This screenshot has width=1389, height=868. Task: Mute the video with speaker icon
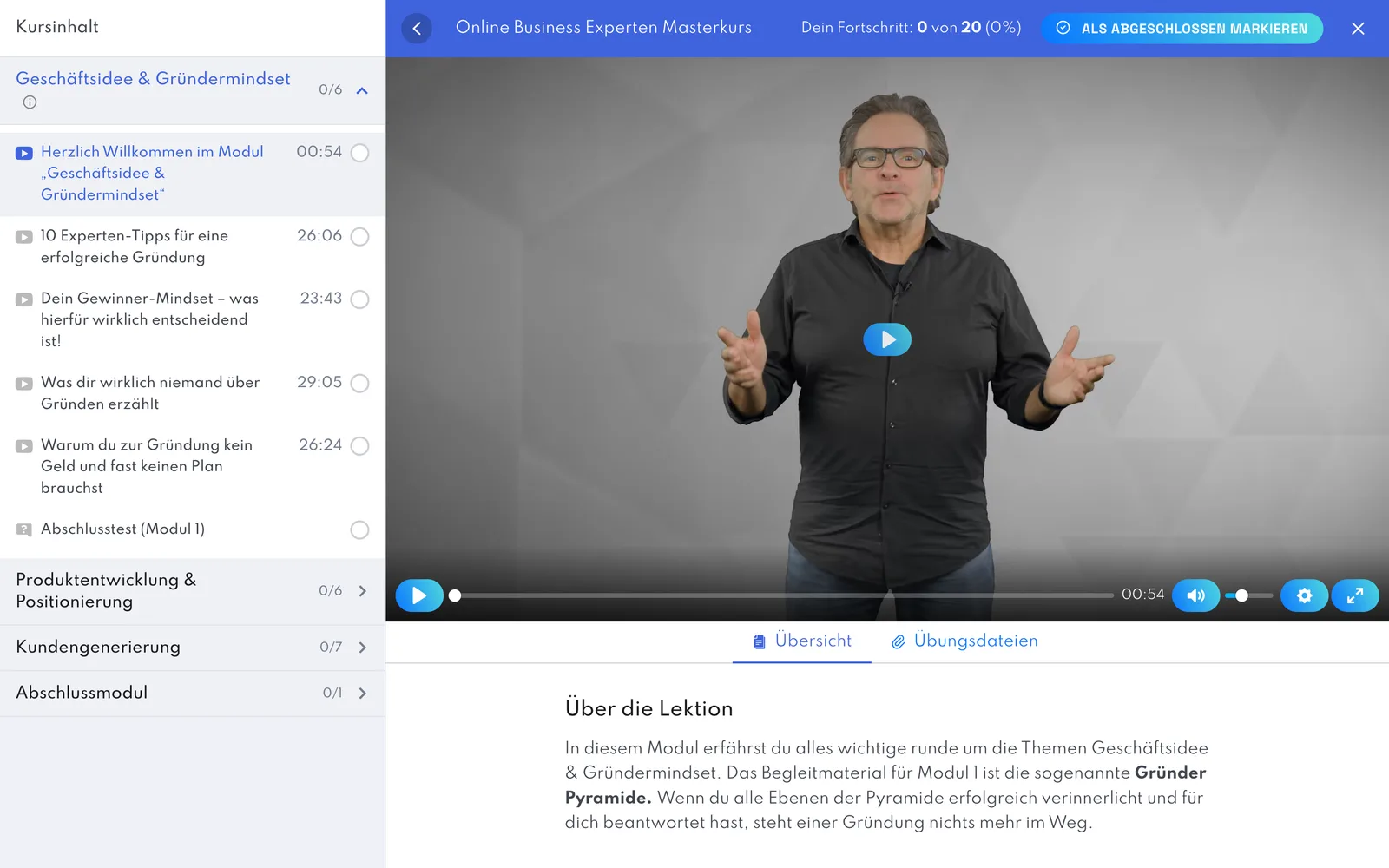click(x=1195, y=595)
